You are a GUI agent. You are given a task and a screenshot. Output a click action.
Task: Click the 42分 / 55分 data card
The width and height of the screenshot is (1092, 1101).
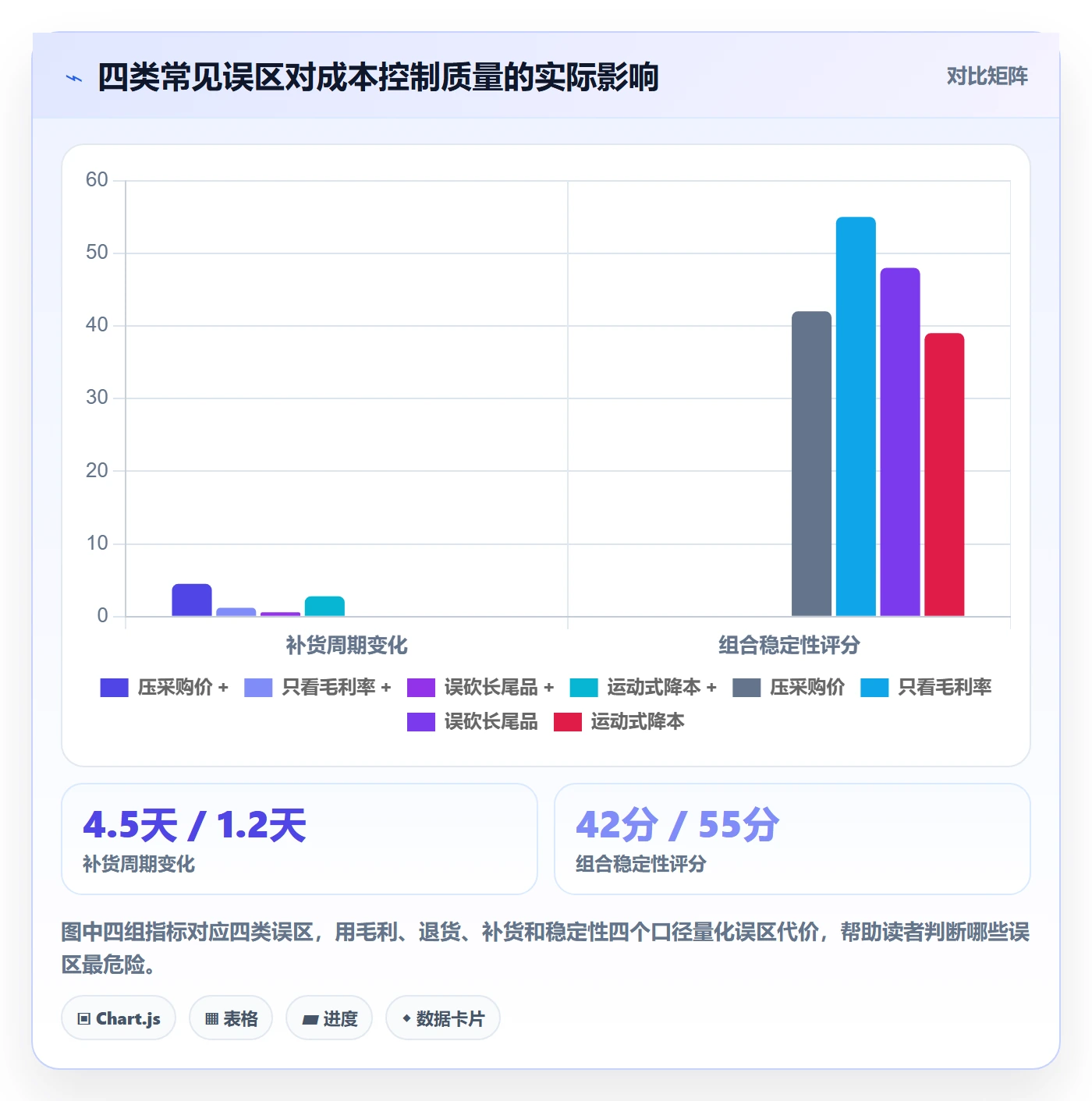pyautogui.click(x=792, y=839)
